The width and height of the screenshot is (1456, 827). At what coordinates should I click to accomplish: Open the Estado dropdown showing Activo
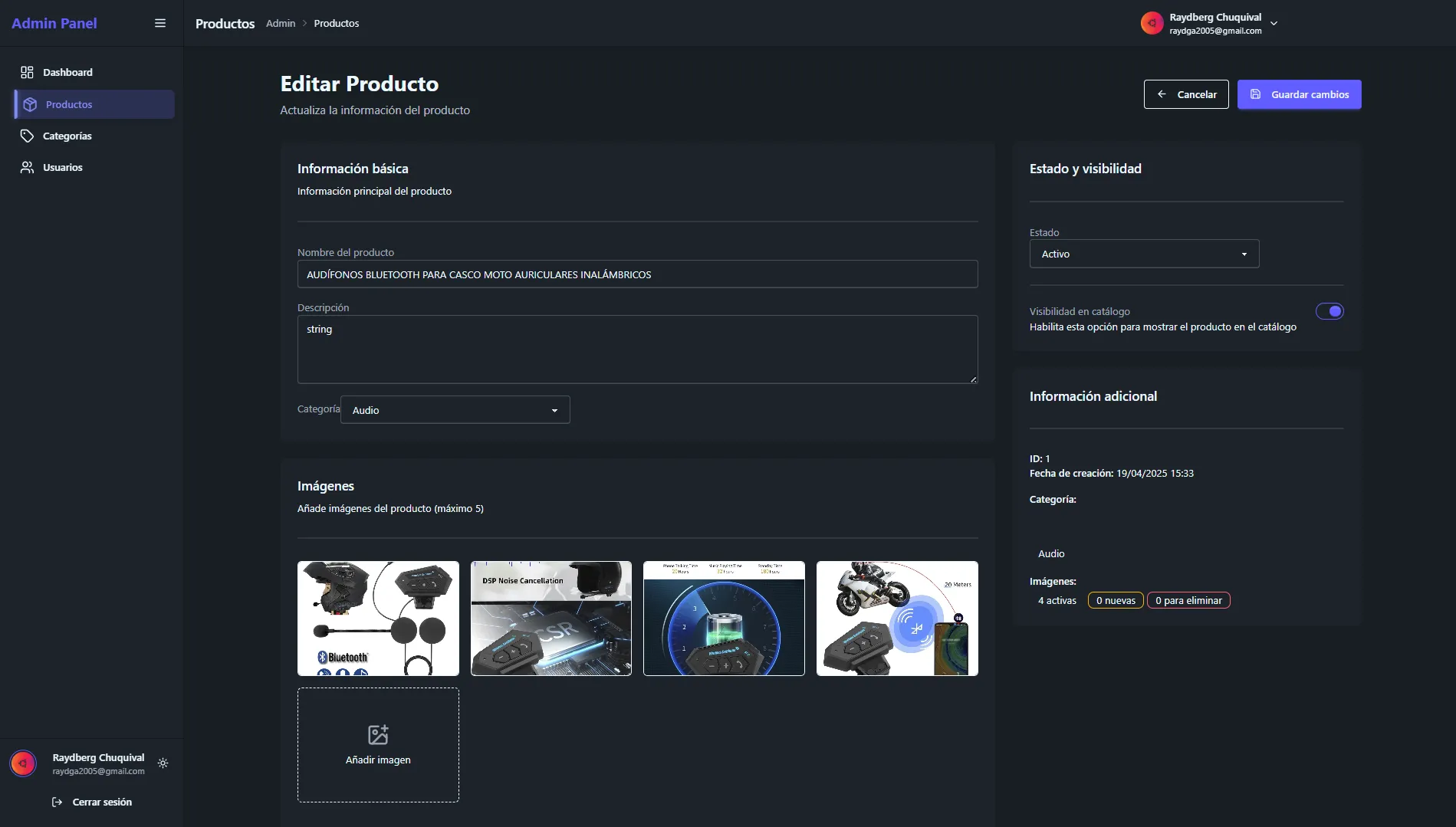point(1143,254)
